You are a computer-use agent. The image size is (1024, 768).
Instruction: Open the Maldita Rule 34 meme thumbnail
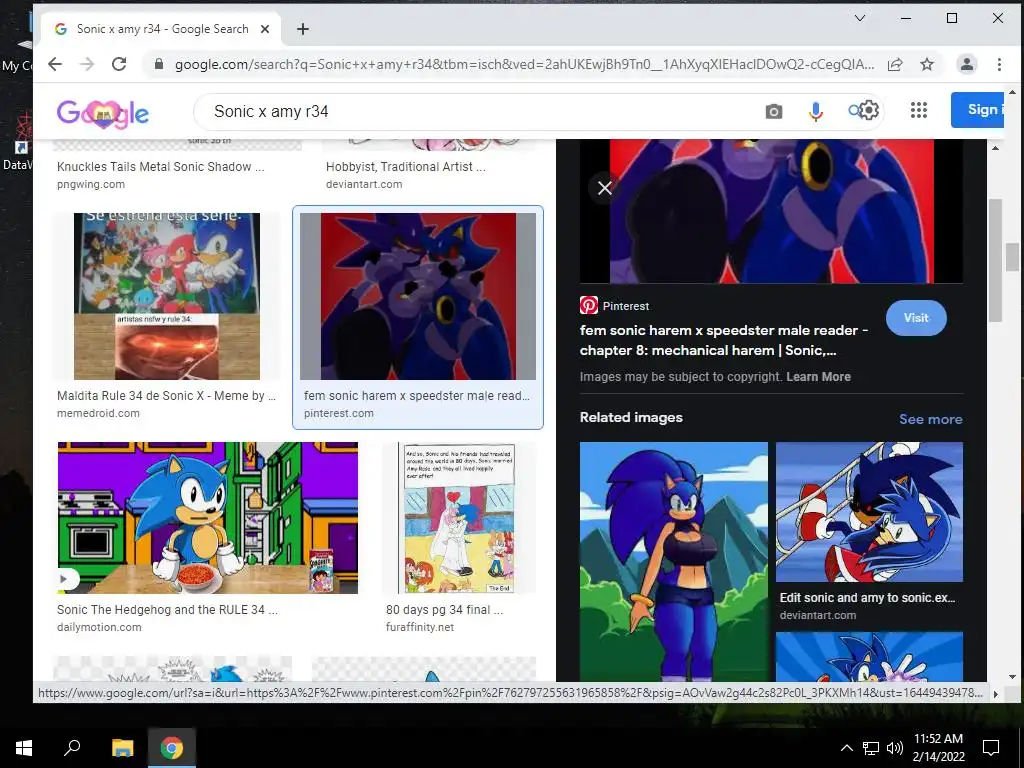point(167,296)
